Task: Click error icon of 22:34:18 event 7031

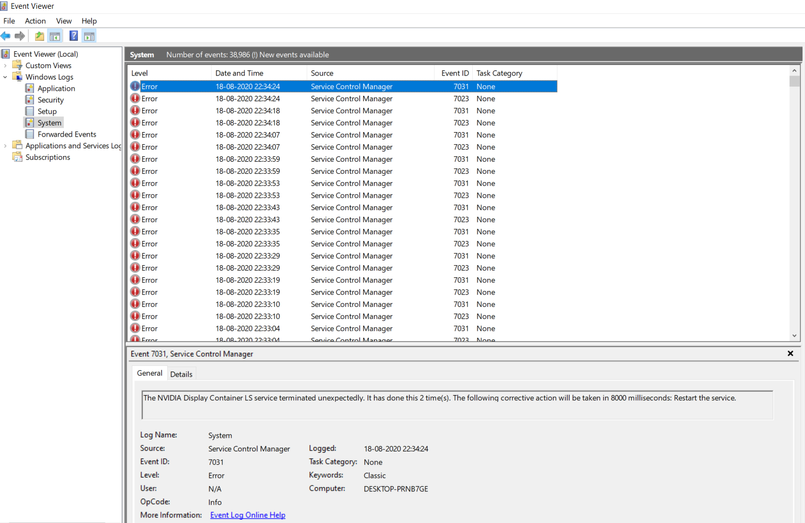Action: 135,110
